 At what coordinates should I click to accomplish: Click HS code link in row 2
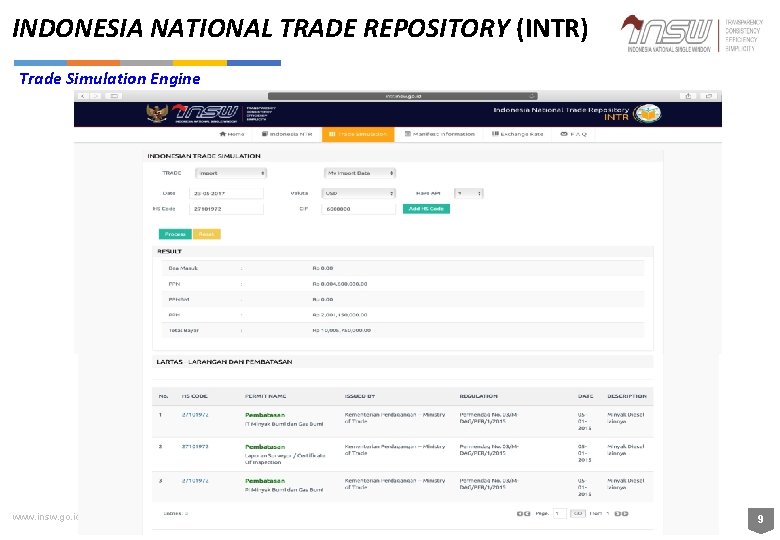195,447
